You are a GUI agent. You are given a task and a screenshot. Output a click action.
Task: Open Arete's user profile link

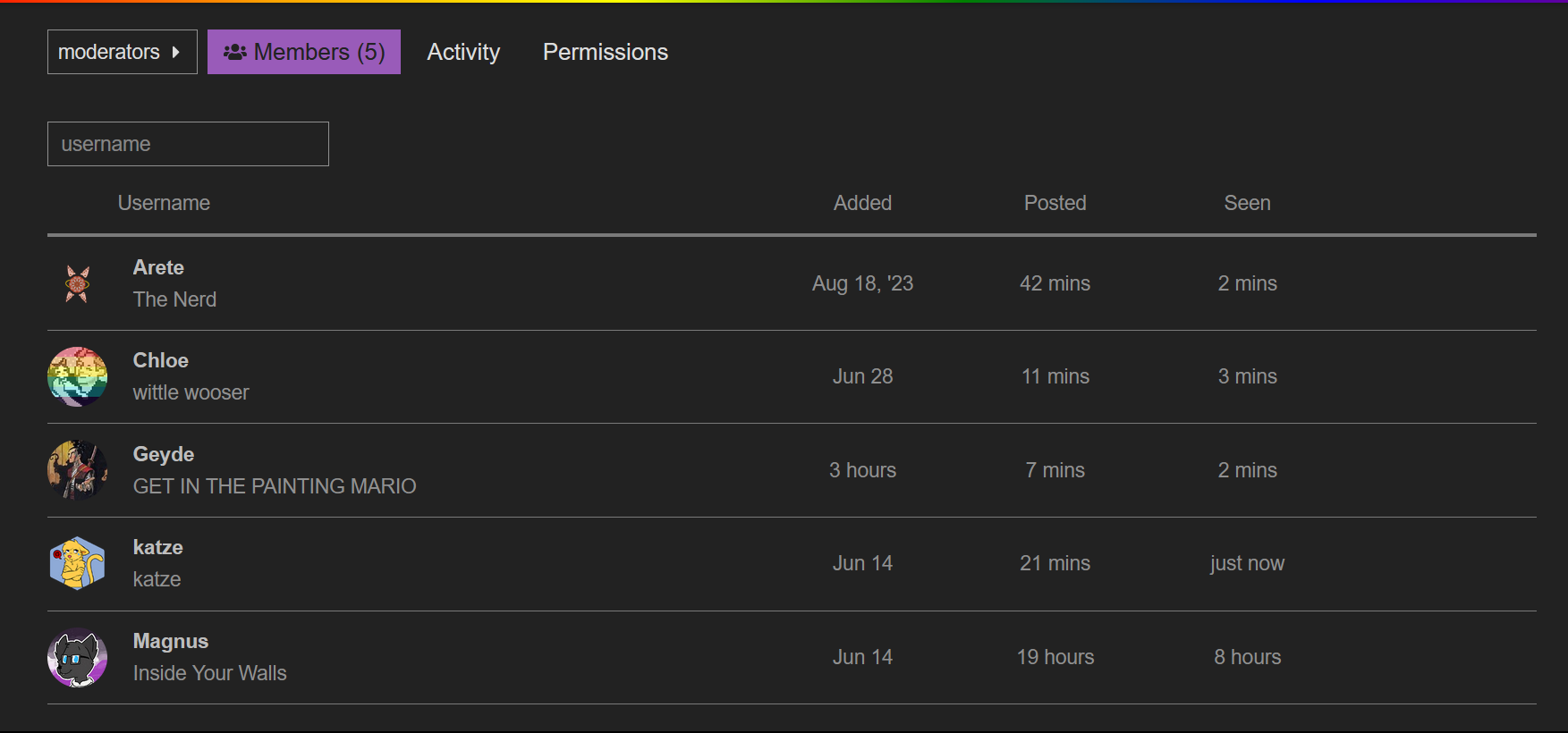158,267
